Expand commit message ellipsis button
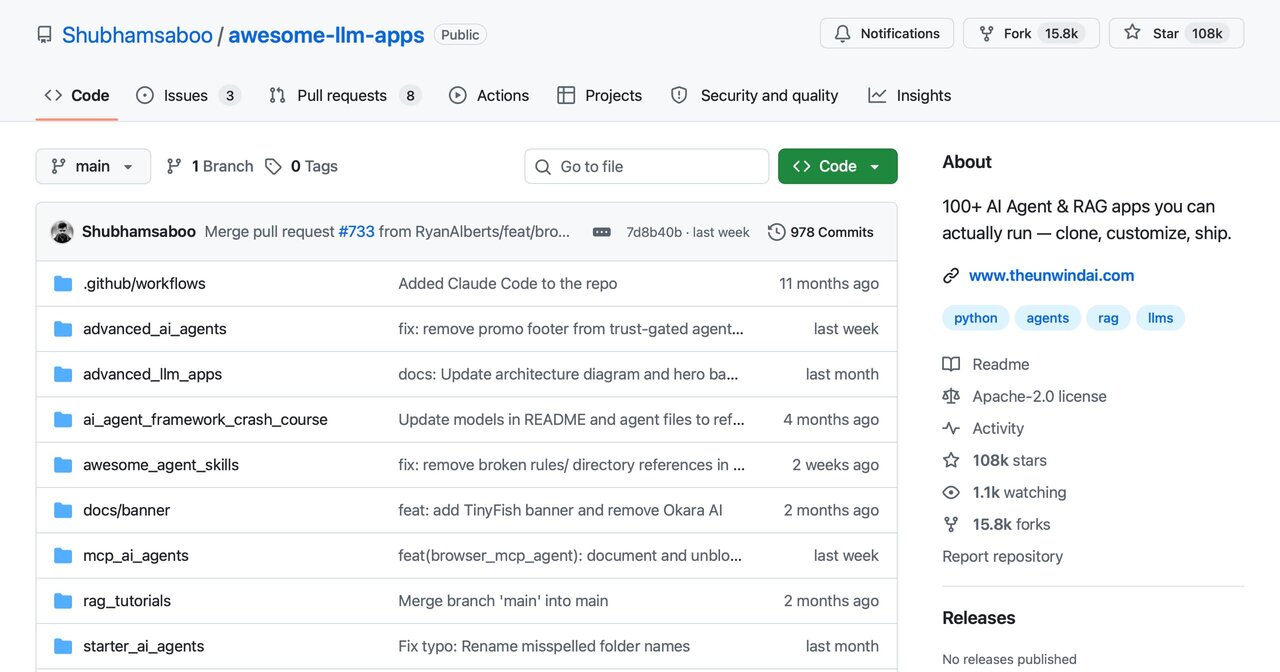This screenshot has width=1280, height=672. (x=601, y=232)
